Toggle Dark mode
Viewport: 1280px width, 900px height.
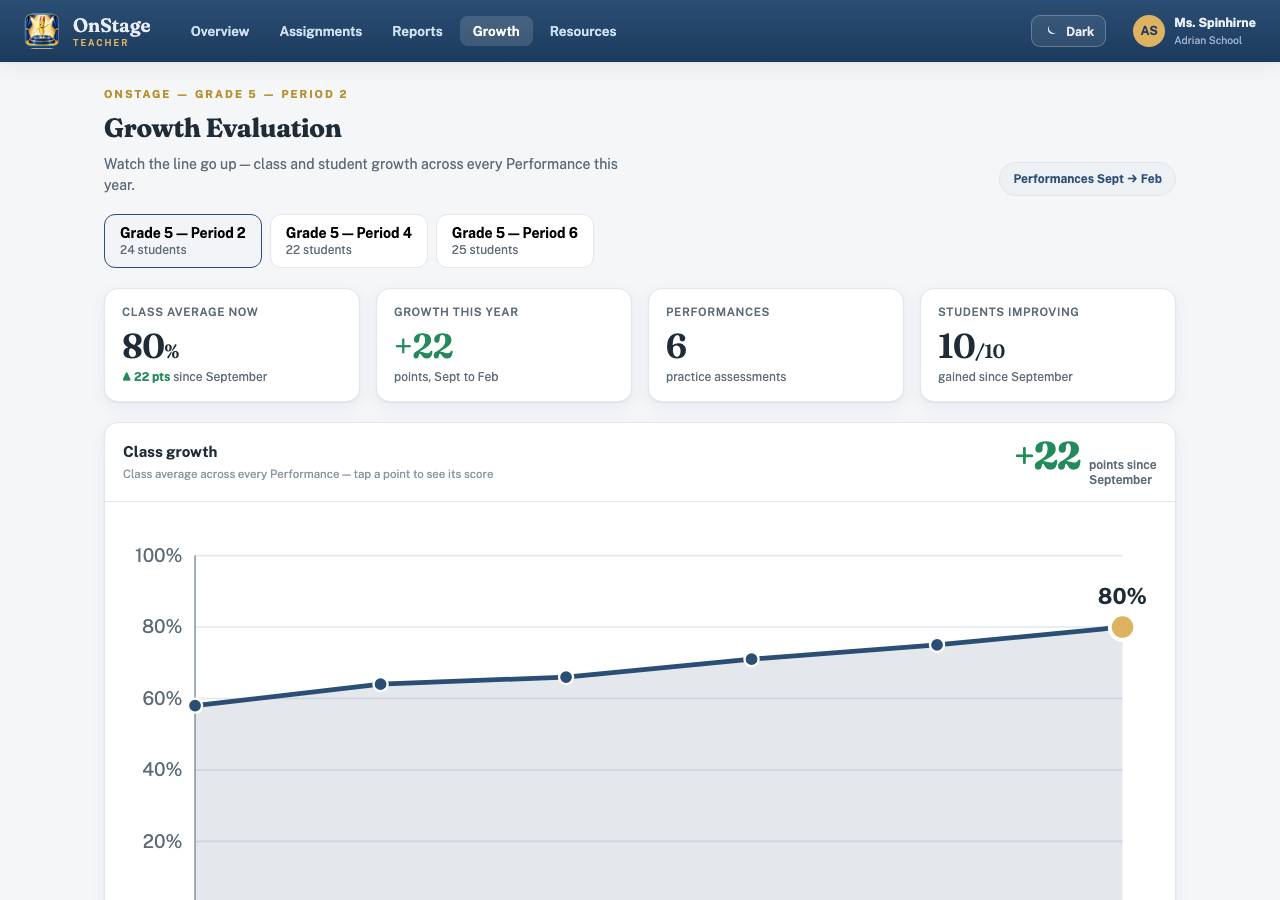pyautogui.click(x=1068, y=31)
